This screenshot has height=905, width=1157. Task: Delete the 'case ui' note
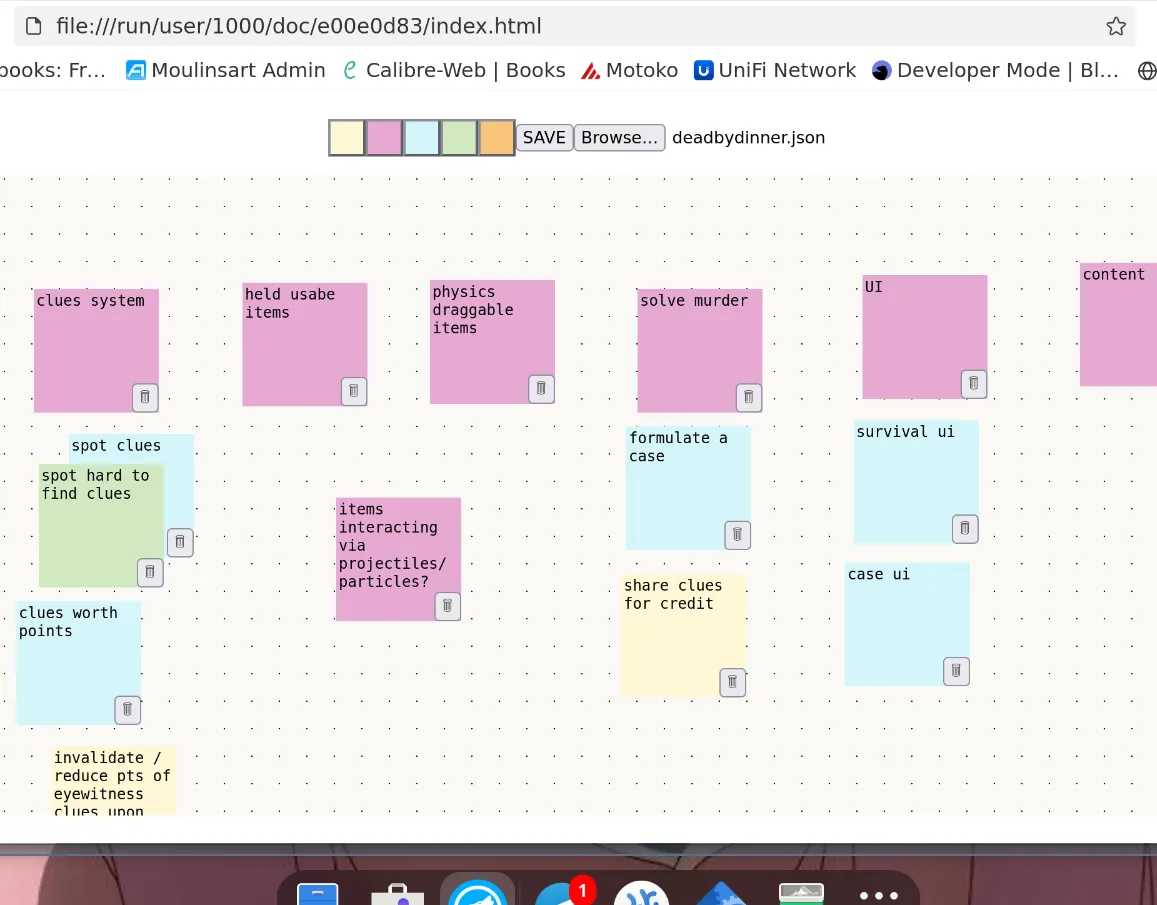tap(956, 670)
